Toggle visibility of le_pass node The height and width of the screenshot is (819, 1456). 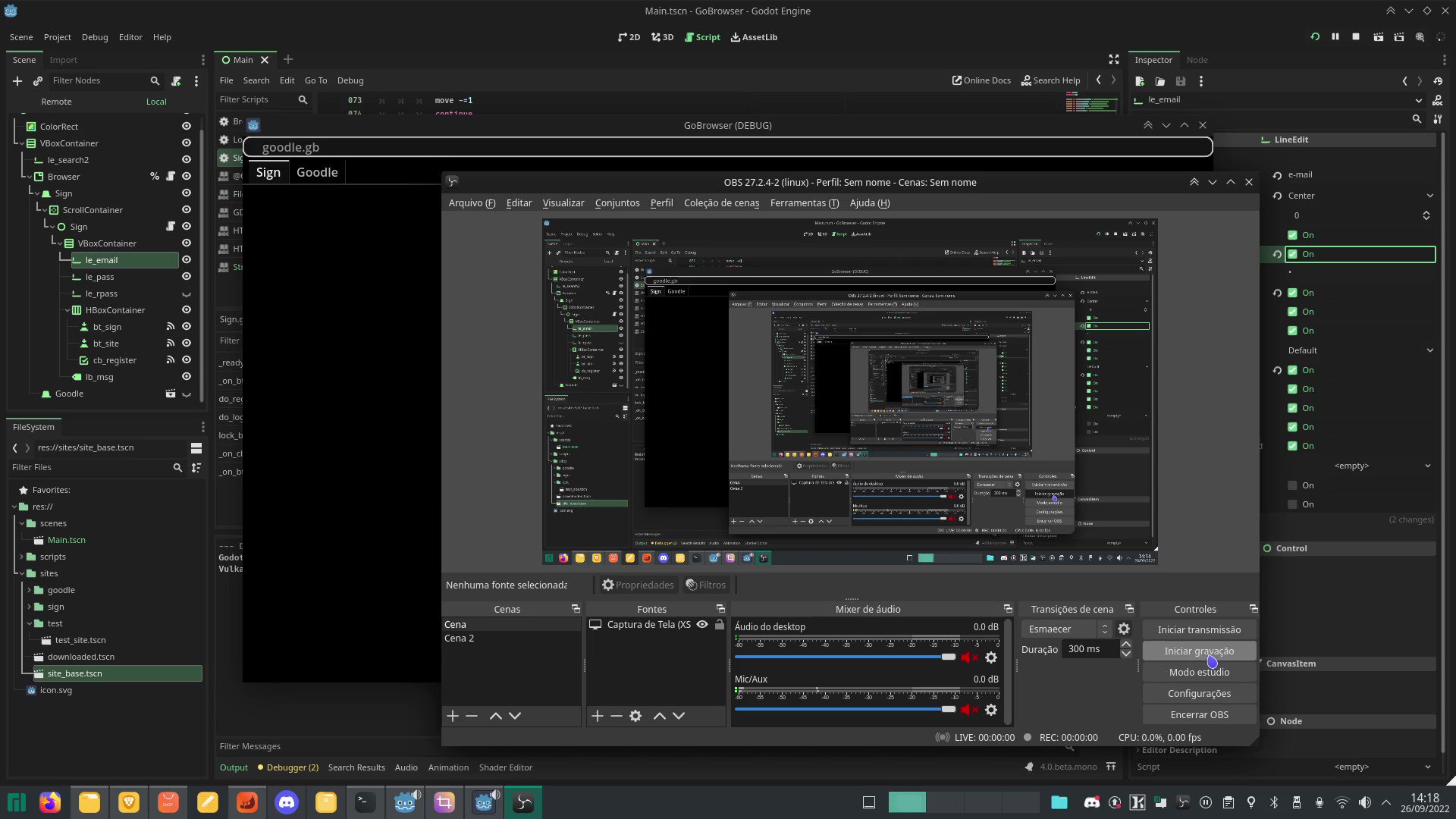tap(187, 277)
